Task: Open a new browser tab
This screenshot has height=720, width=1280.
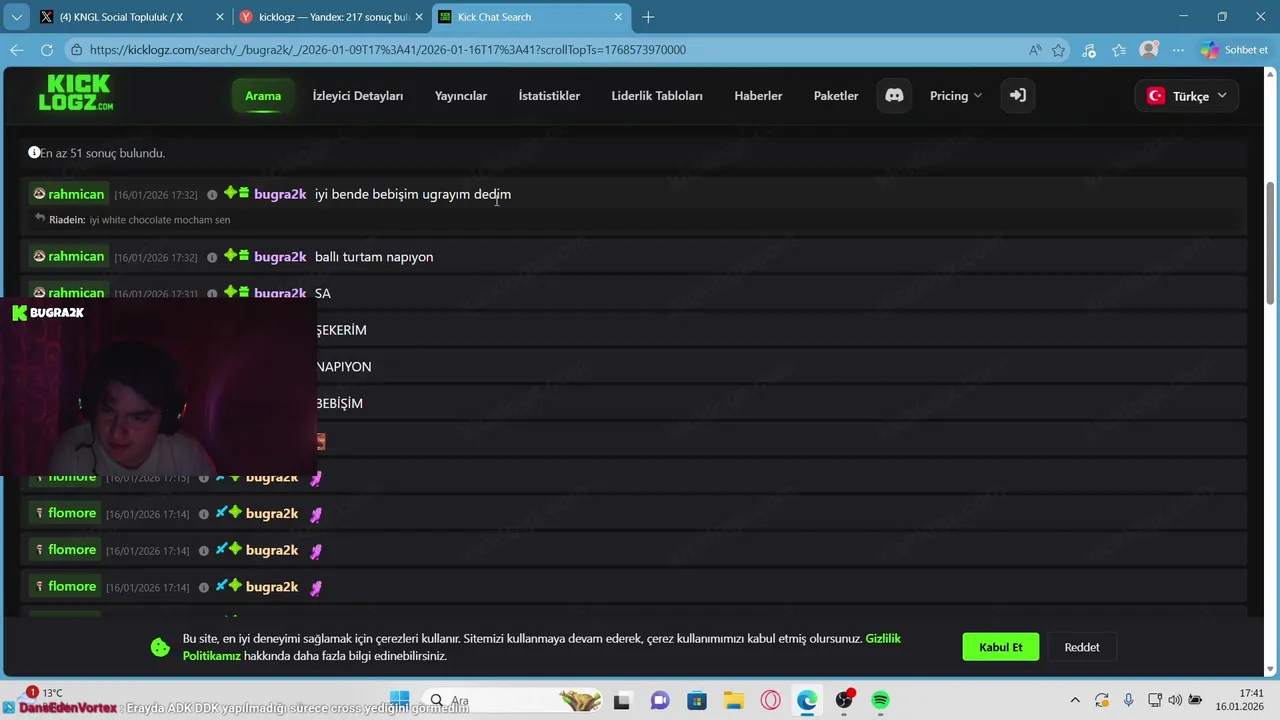Action: point(648,17)
